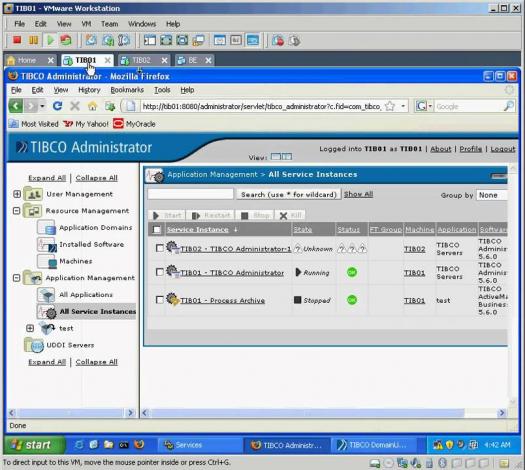525x470 pixels.
Task: Sort by the Service Instance column header
Action: point(198,229)
